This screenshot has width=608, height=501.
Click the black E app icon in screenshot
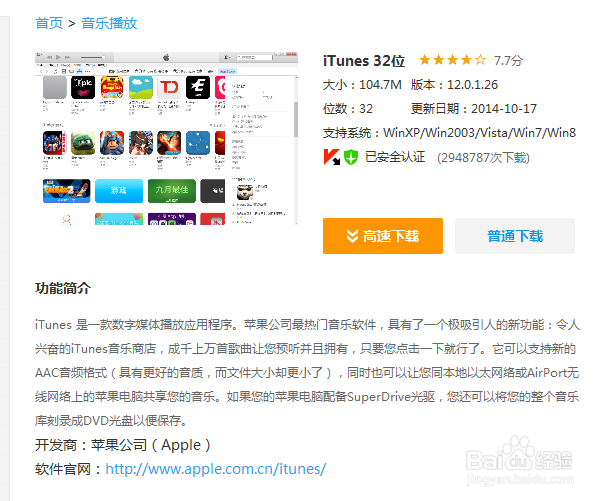coord(198,87)
